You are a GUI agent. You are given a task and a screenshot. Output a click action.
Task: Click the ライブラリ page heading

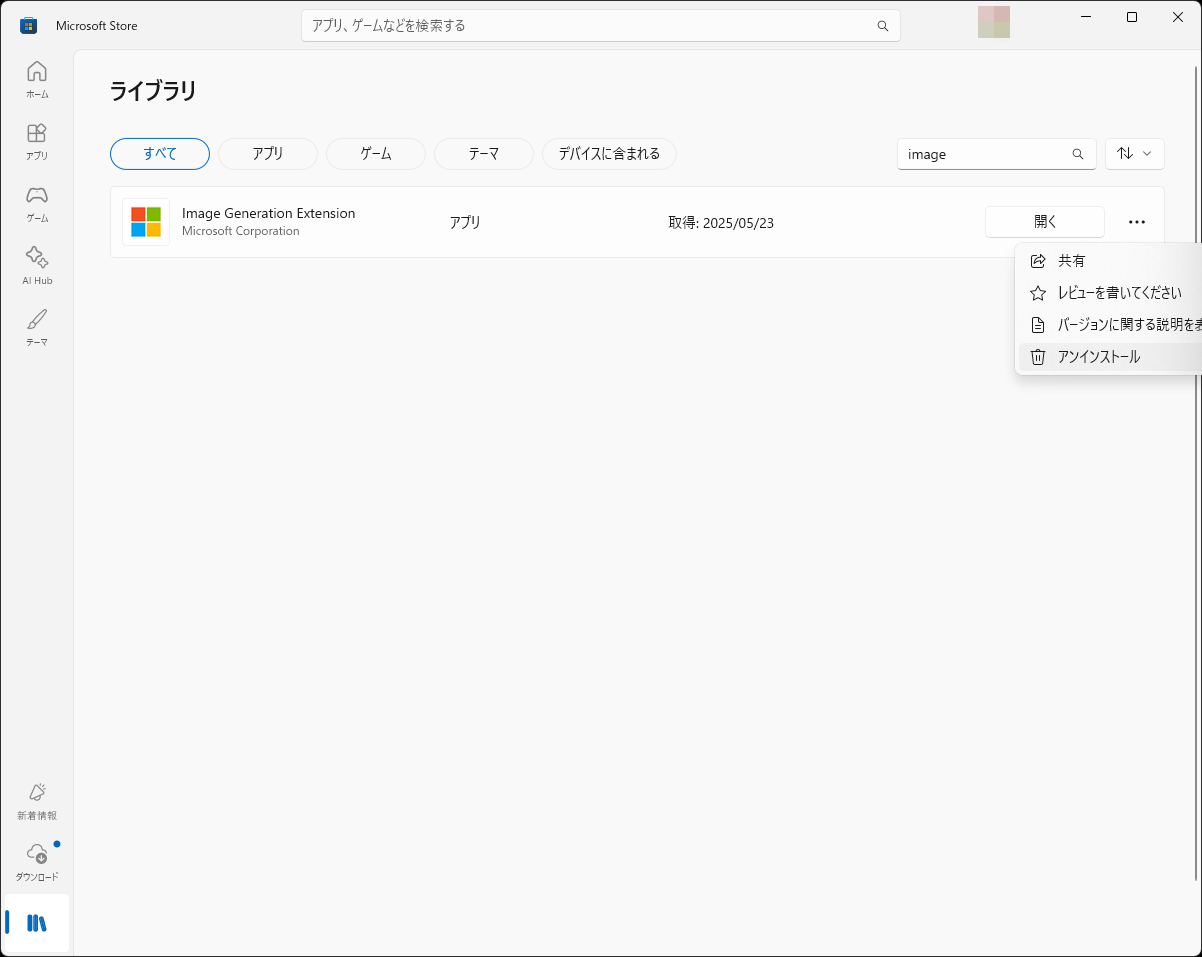153,91
